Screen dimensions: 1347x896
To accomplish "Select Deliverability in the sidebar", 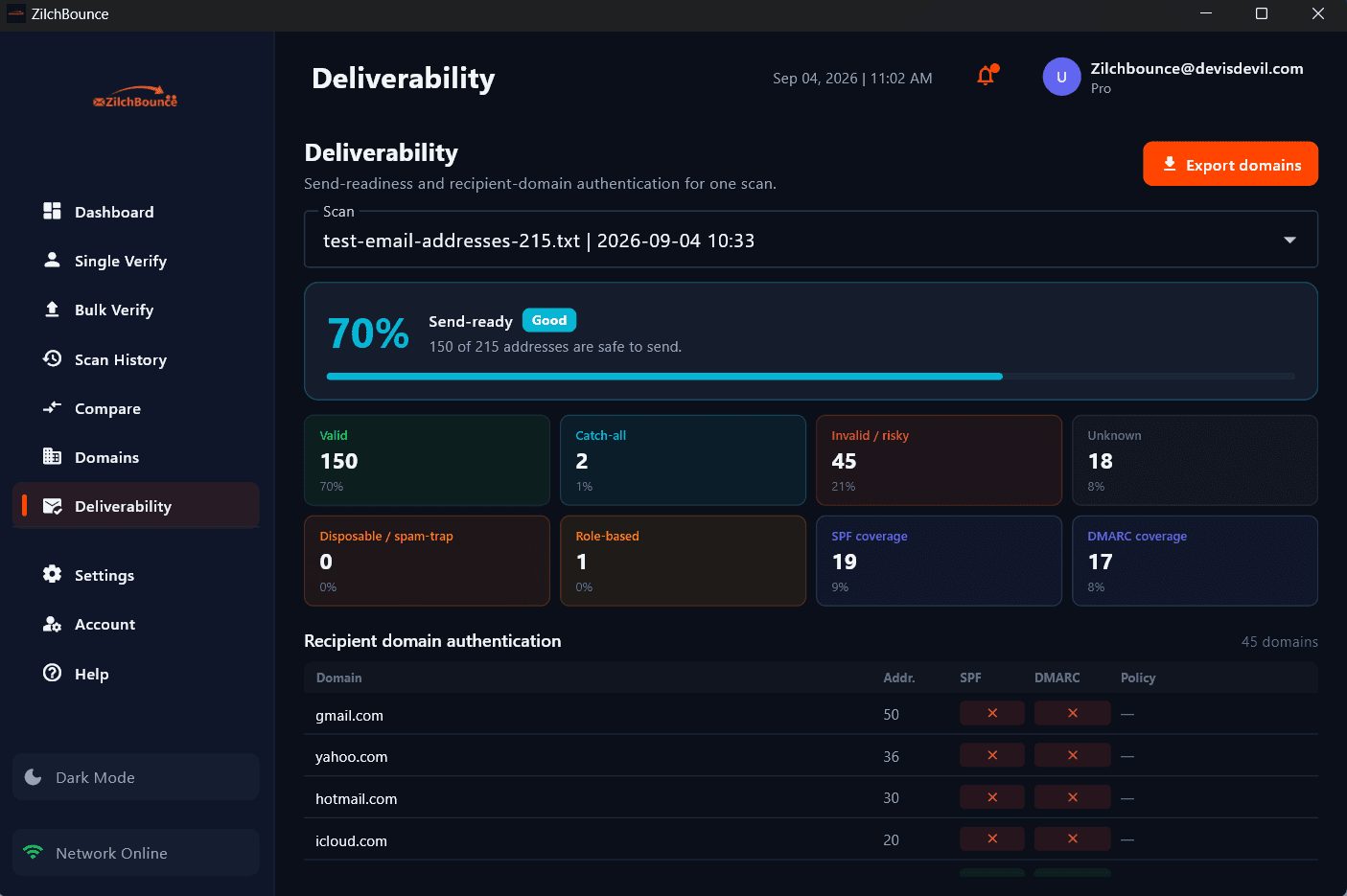I will 136,506.
